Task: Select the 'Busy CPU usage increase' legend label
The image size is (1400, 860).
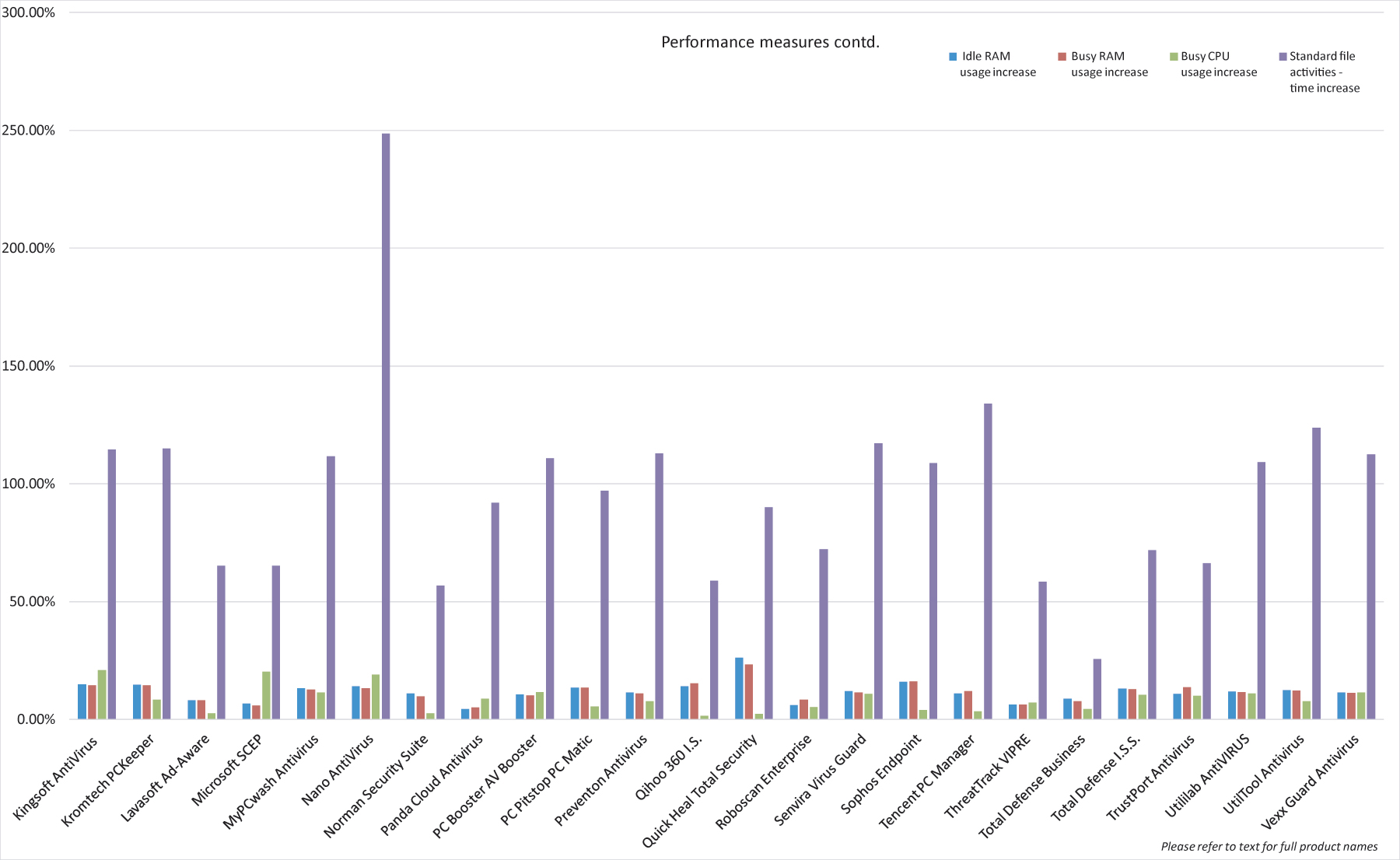Action: click(x=1219, y=64)
